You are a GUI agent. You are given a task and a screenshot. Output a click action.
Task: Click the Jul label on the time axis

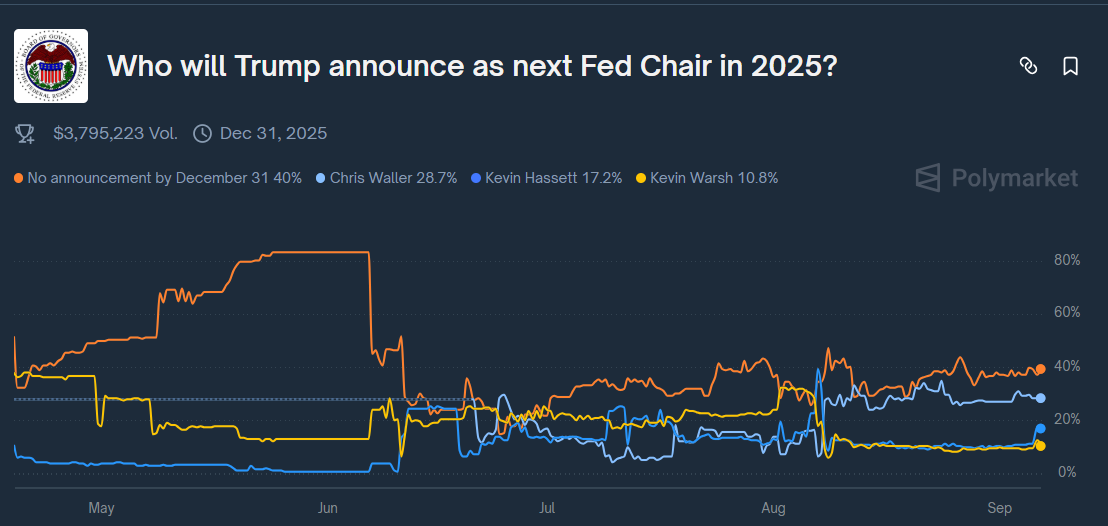point(546,508)
